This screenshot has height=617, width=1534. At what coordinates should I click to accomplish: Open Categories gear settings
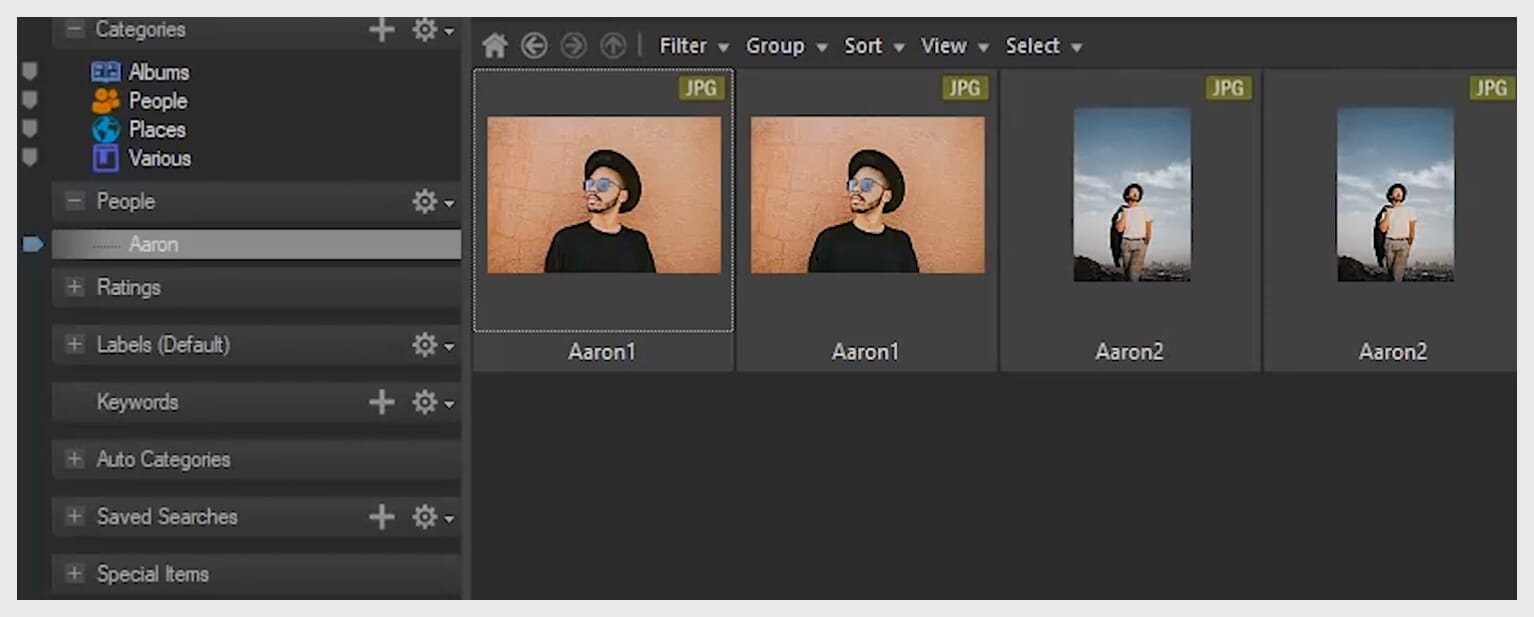coord(433,30)
